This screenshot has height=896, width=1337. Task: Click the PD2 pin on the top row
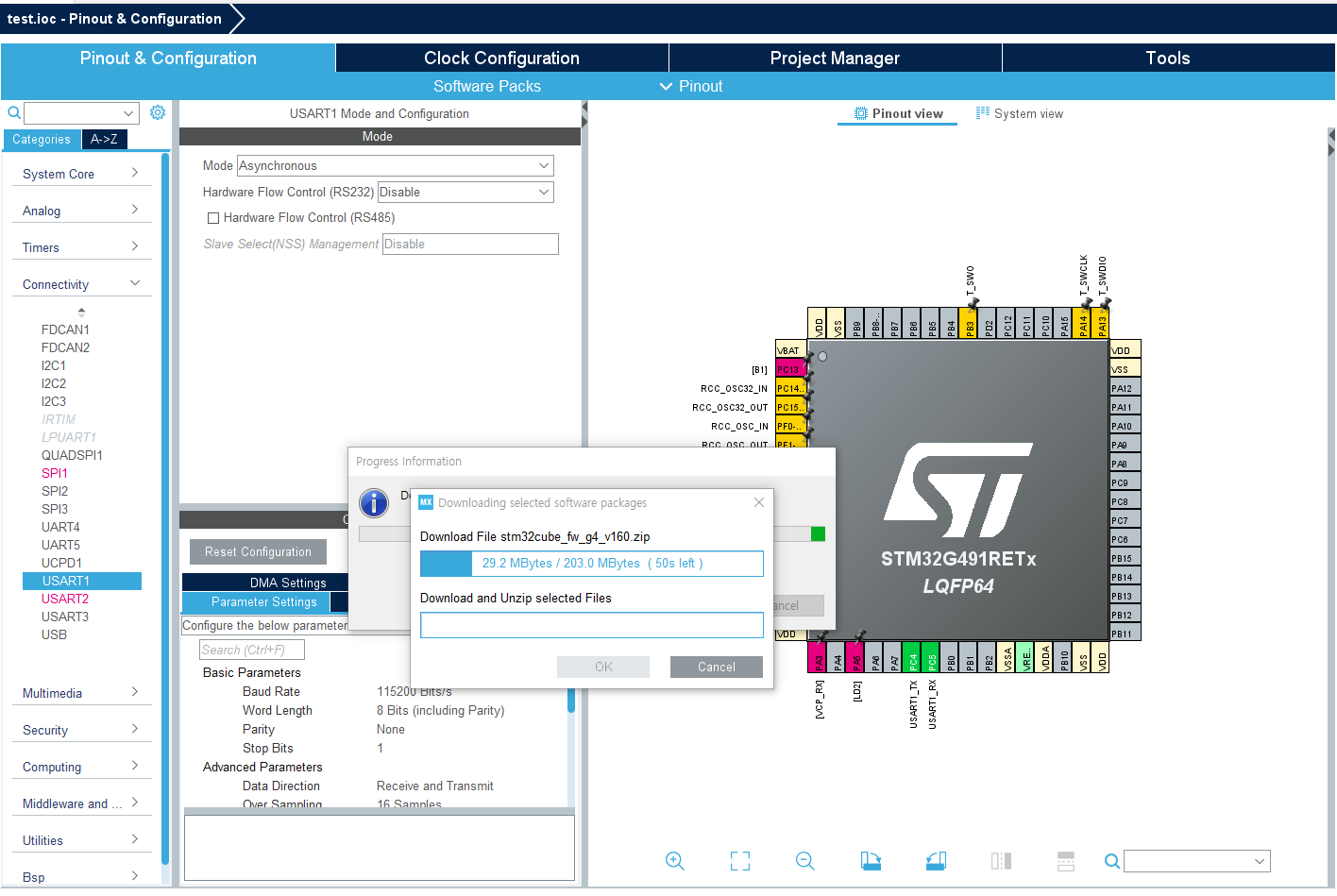click(988, 323)
